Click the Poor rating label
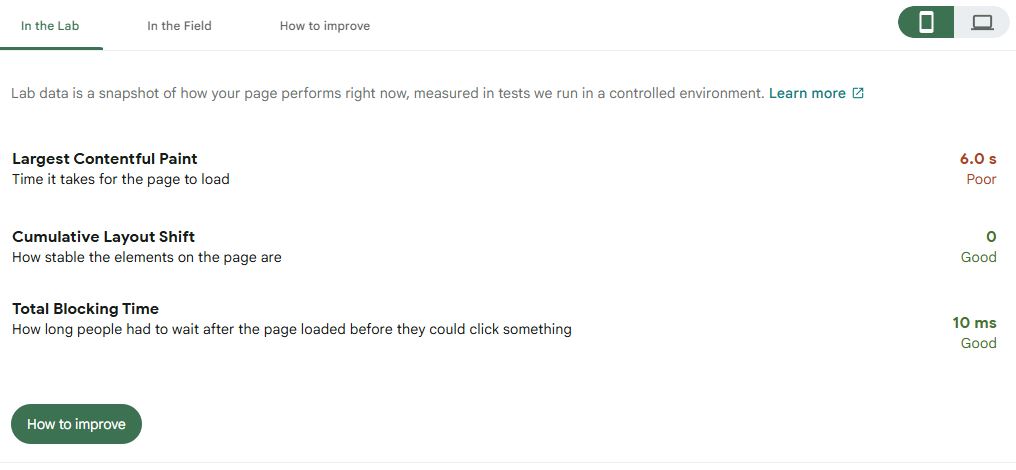 [982, 180]
